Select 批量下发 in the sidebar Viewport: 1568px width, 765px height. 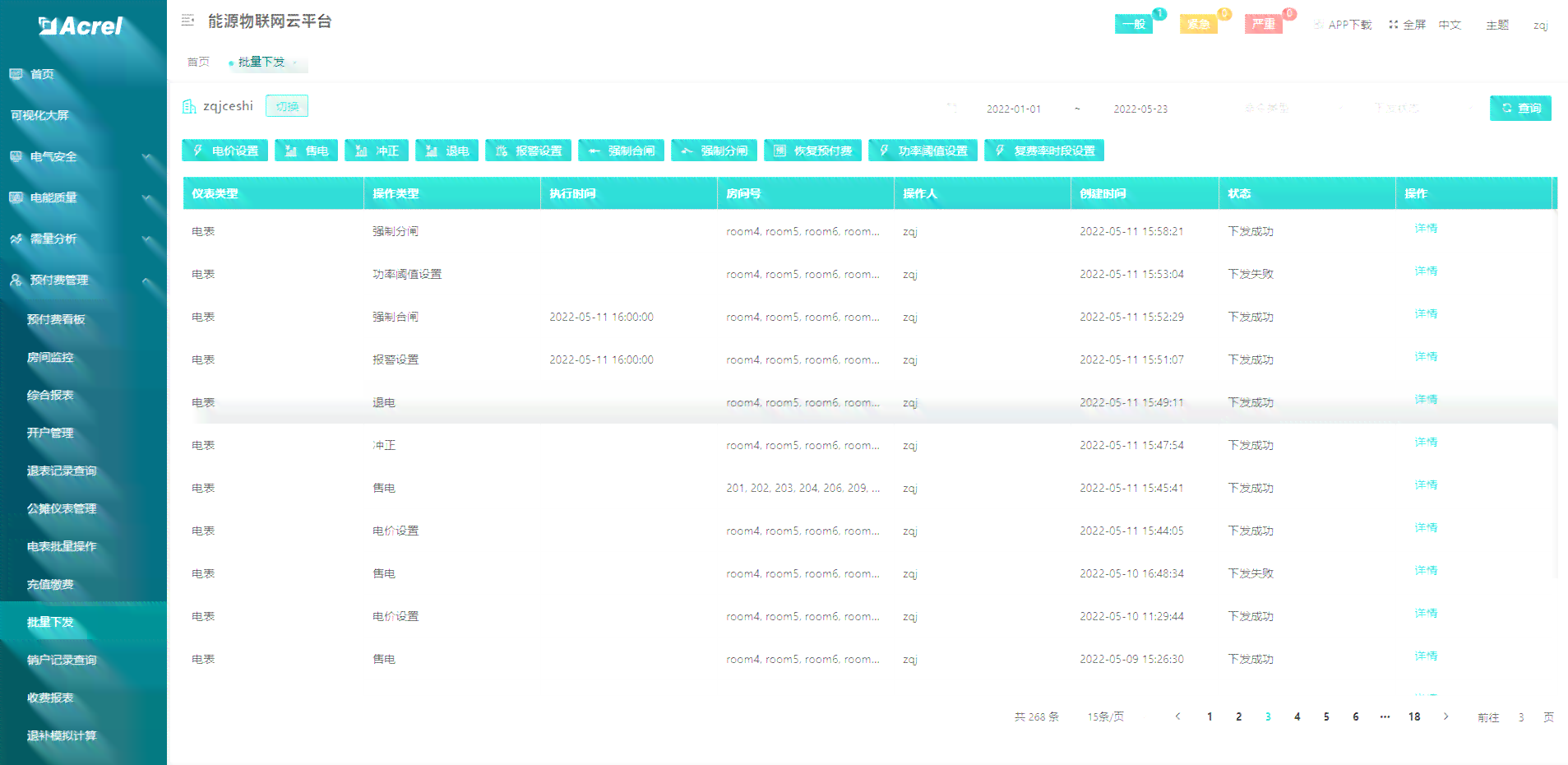(83, 622)
